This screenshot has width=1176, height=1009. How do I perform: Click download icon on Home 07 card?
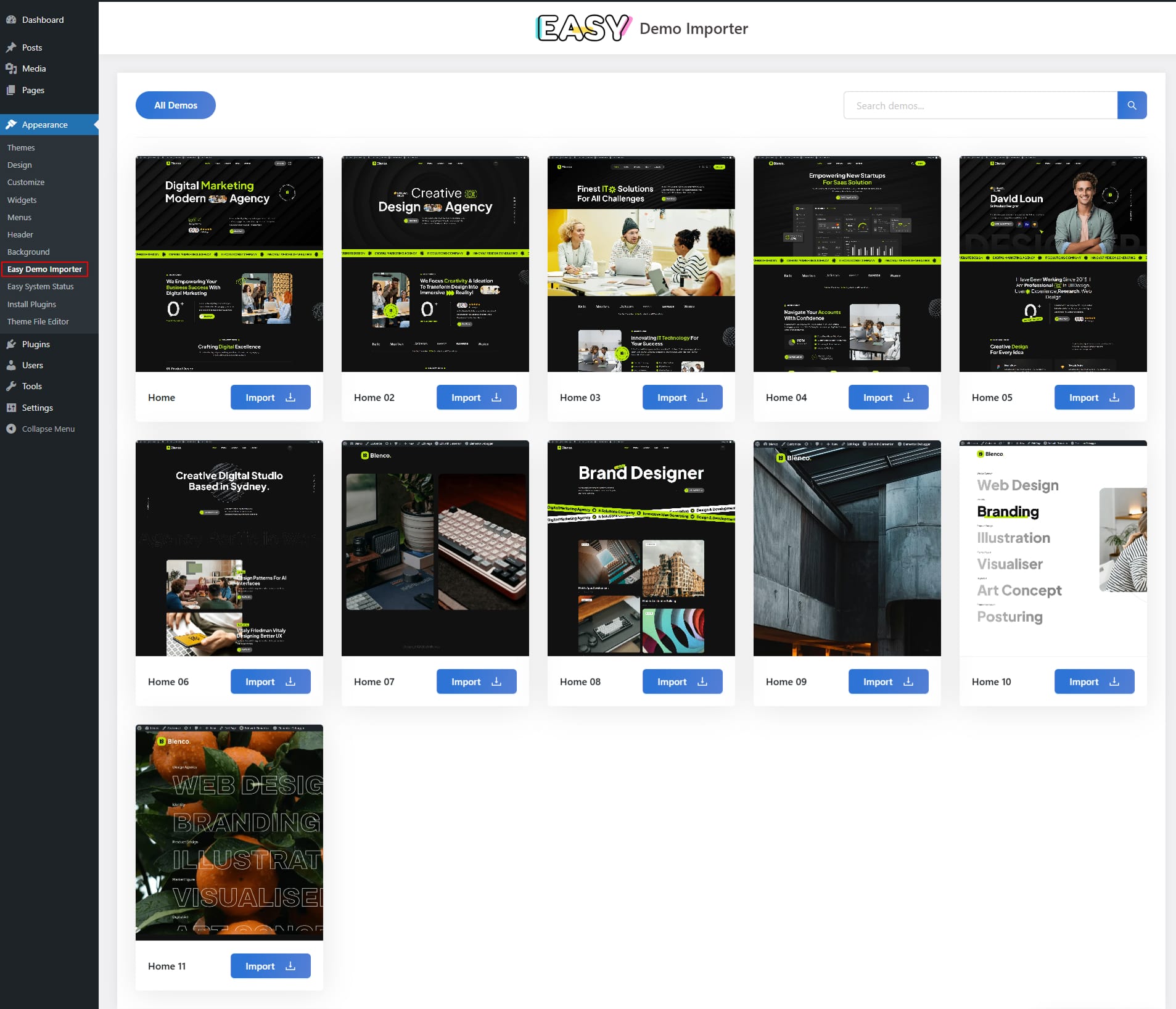point(496,682)
